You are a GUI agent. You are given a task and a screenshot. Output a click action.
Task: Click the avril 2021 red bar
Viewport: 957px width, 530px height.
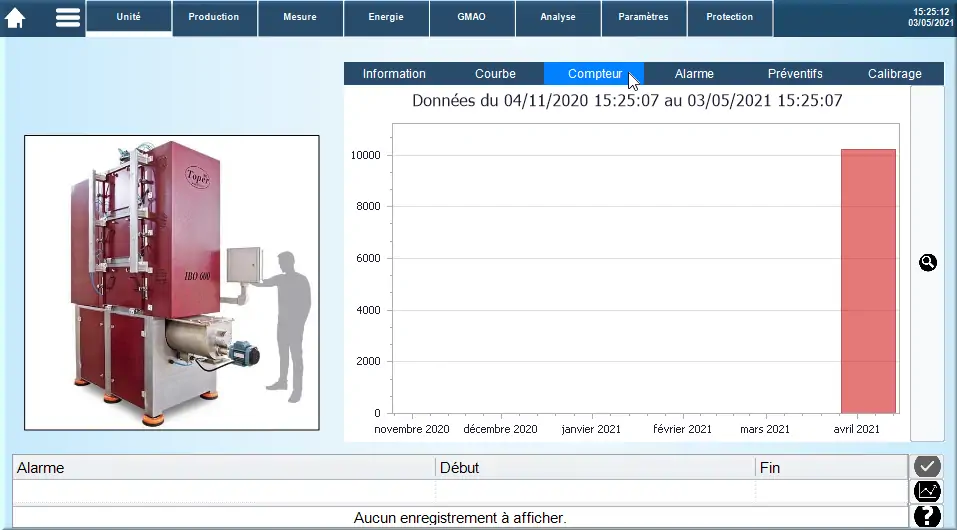coord(869,281)
